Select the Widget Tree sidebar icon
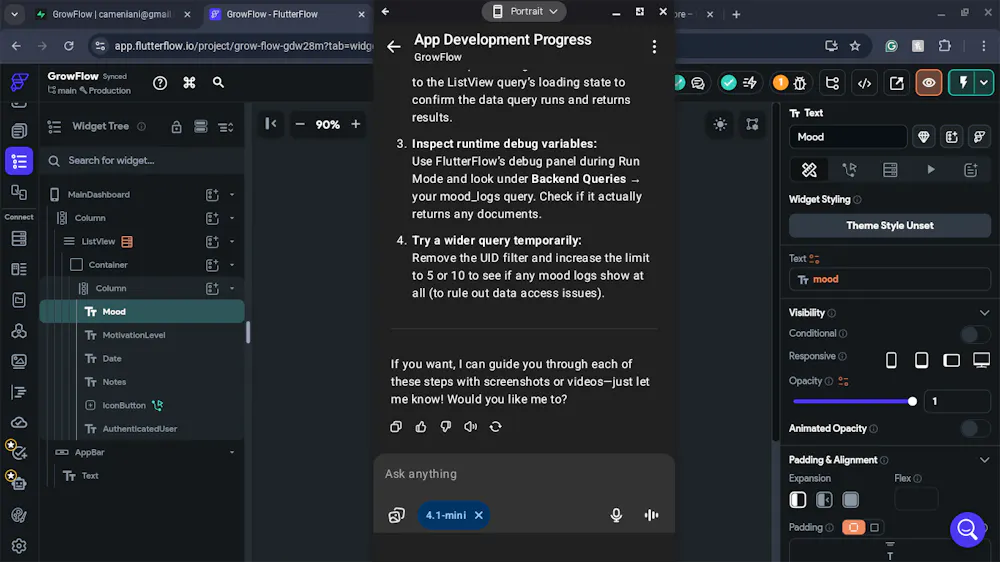The height and width of the screenshot is (562, 1000). 19,161
